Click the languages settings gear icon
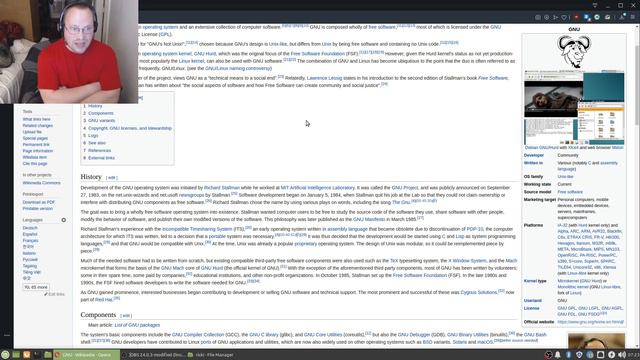This screenshot has width=640, height=360. point(64,220)
